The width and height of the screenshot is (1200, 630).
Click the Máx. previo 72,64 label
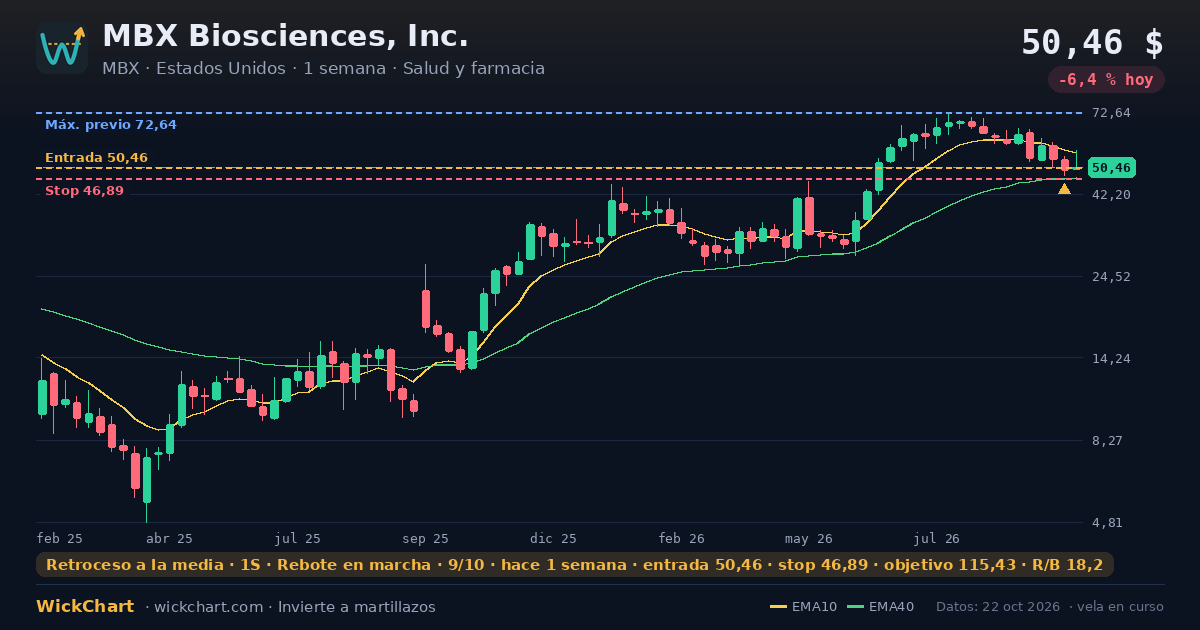coord(110,125)
